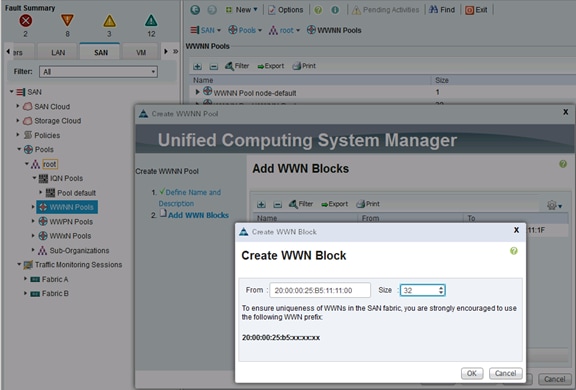
Task: Click the minus icon in Add WWN Blocks toolbar
Action: tap(278, 205)
